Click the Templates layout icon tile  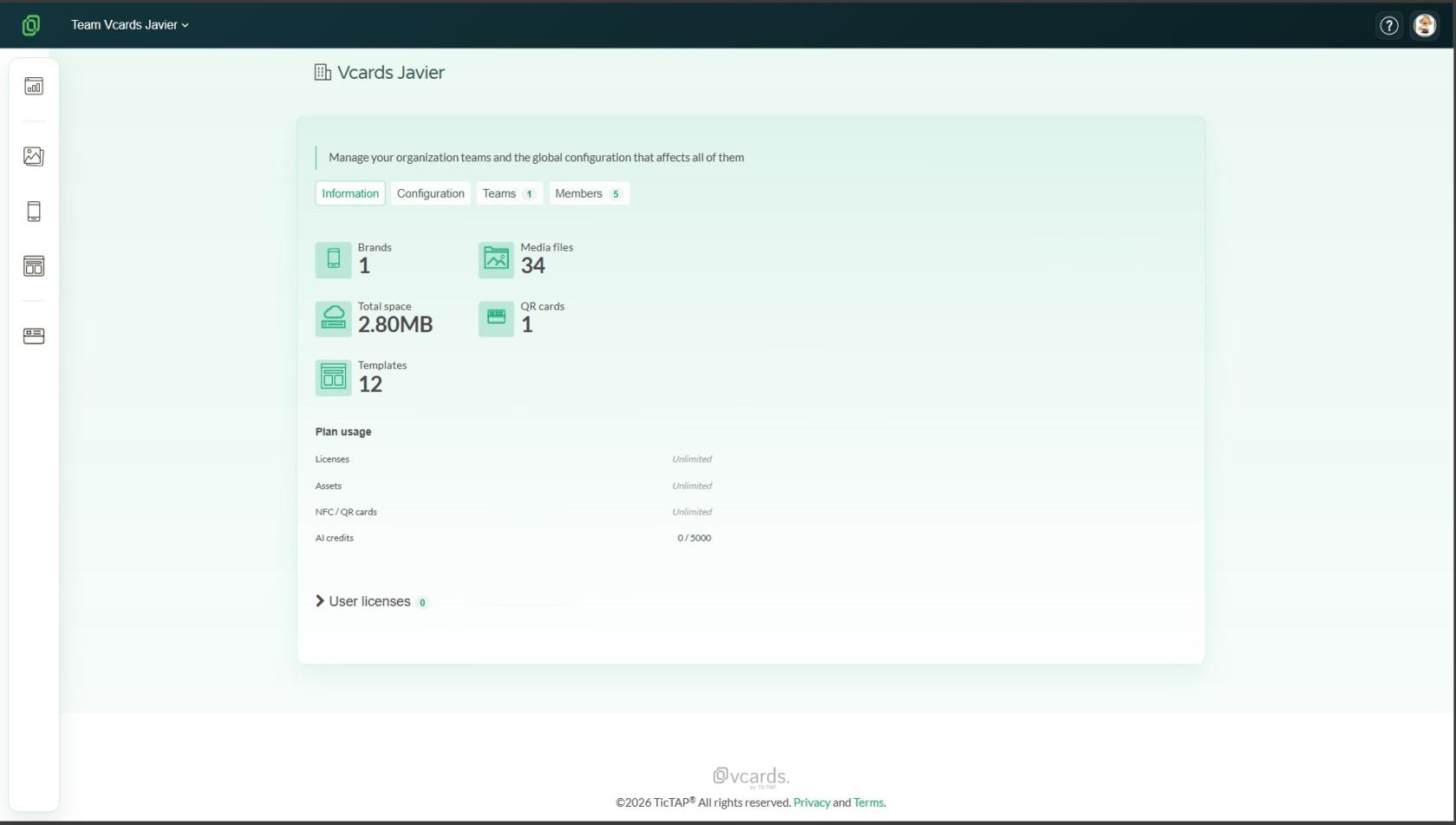[x=334, y=378]
